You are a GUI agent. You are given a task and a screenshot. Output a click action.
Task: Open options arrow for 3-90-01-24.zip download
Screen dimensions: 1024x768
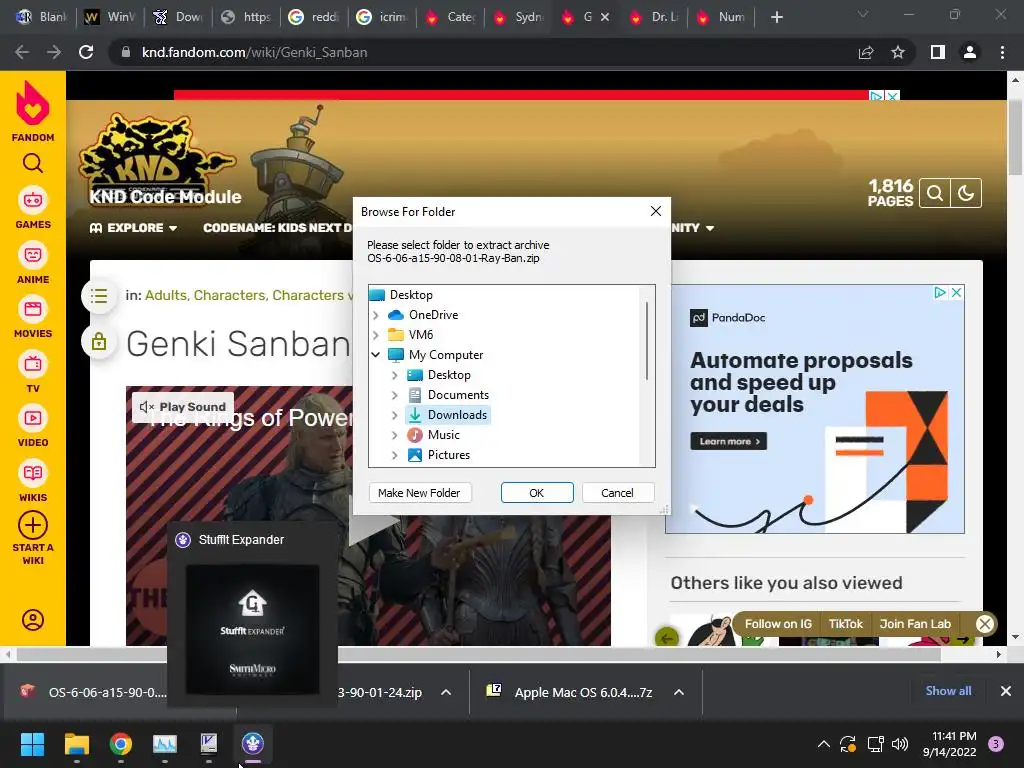(446, 692)
